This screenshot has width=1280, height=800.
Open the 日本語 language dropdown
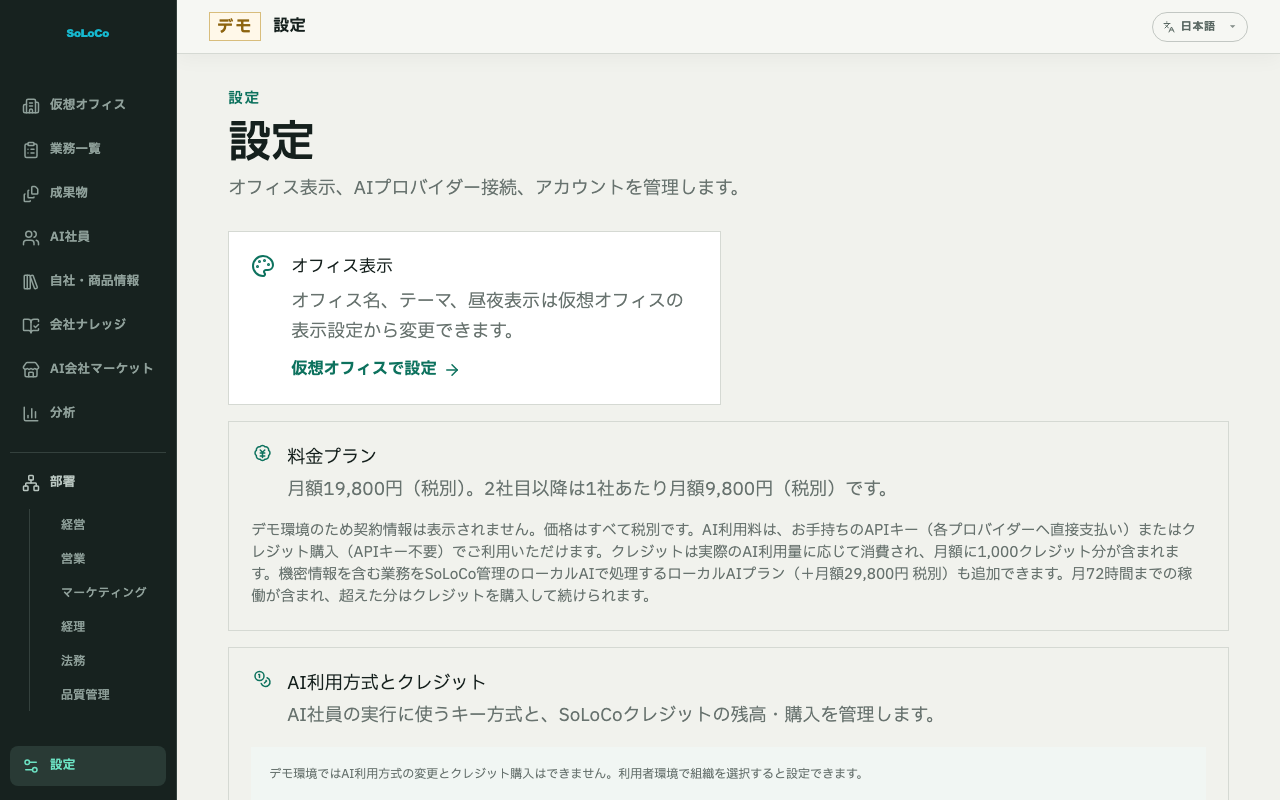click(1200, 27)
